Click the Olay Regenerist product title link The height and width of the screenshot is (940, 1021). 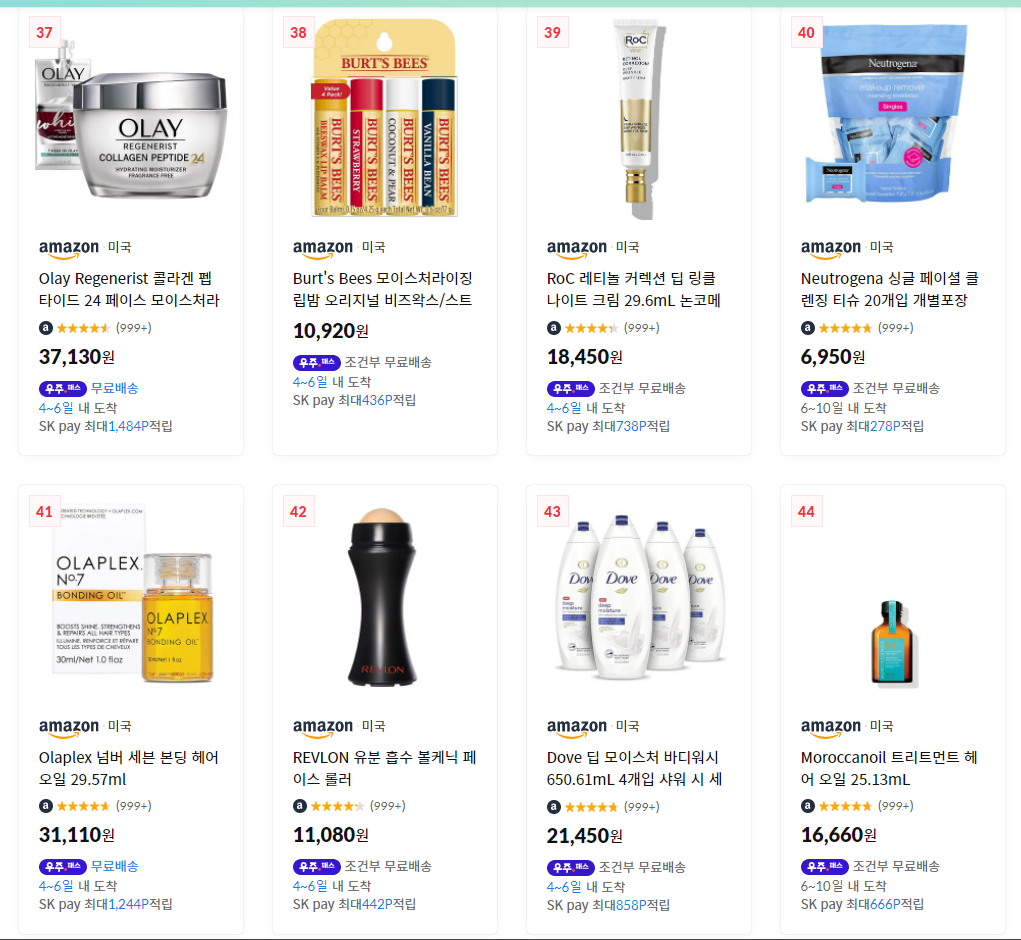click(x=130, y=289)
